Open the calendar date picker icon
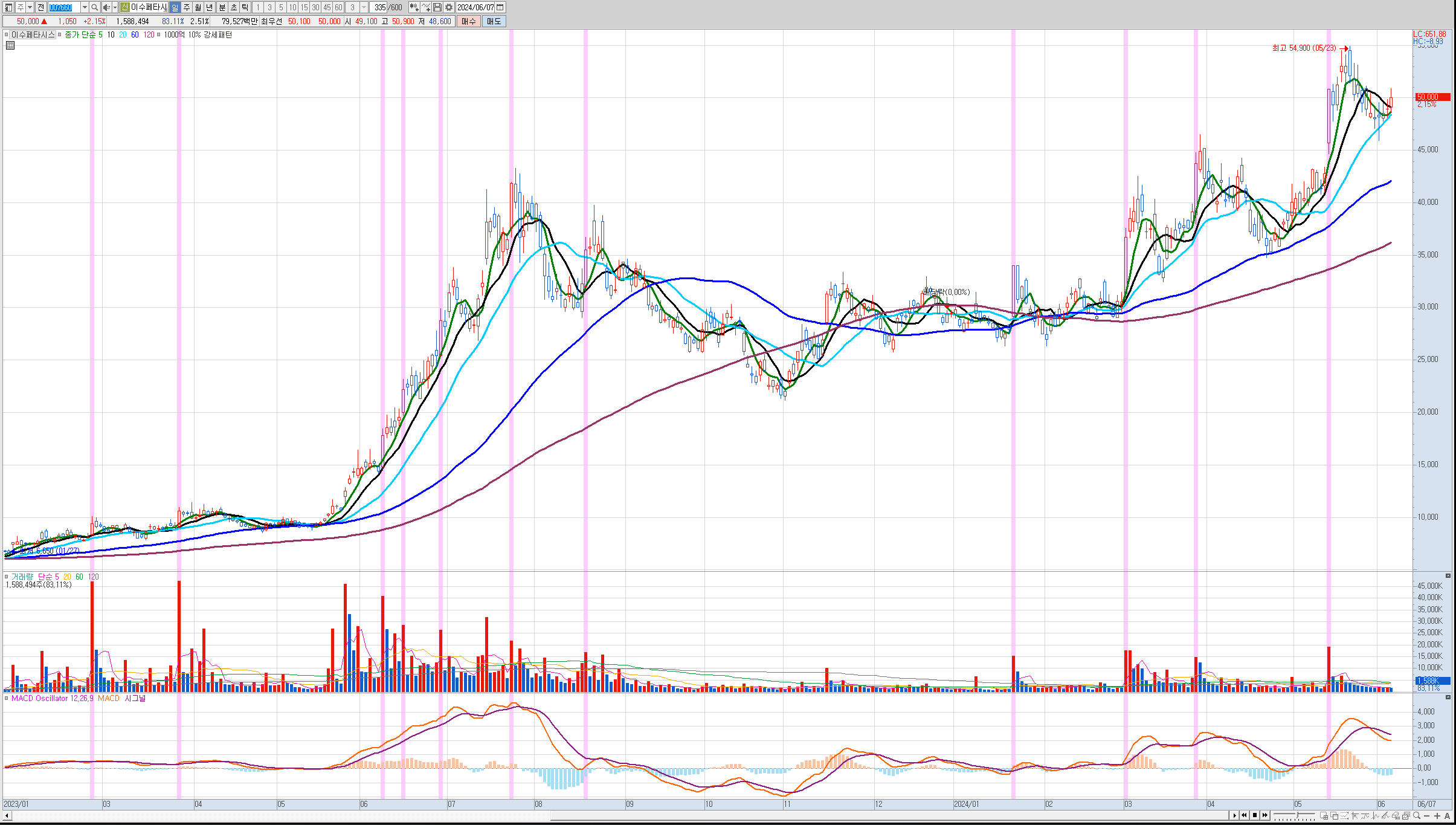This screenshot has height=825, width=1456. tap(500, 7)
